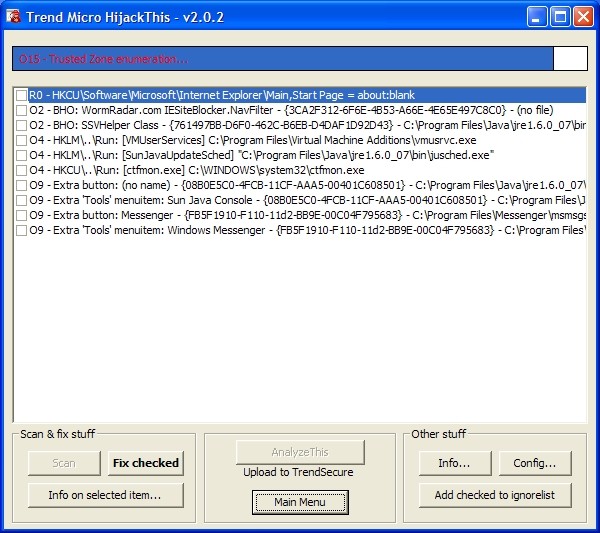
Task: Select the SSVHelper Class row text
Action: [x=307, y=126]
